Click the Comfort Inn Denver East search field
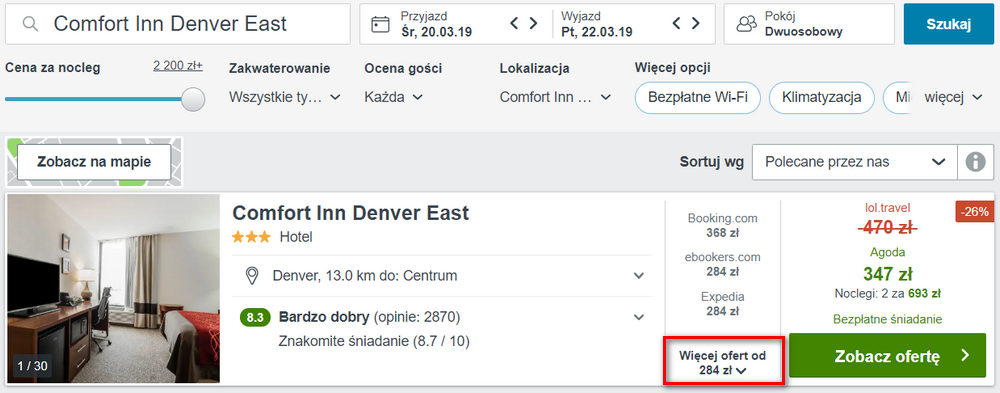The image size is (1000, 393). 178,24
